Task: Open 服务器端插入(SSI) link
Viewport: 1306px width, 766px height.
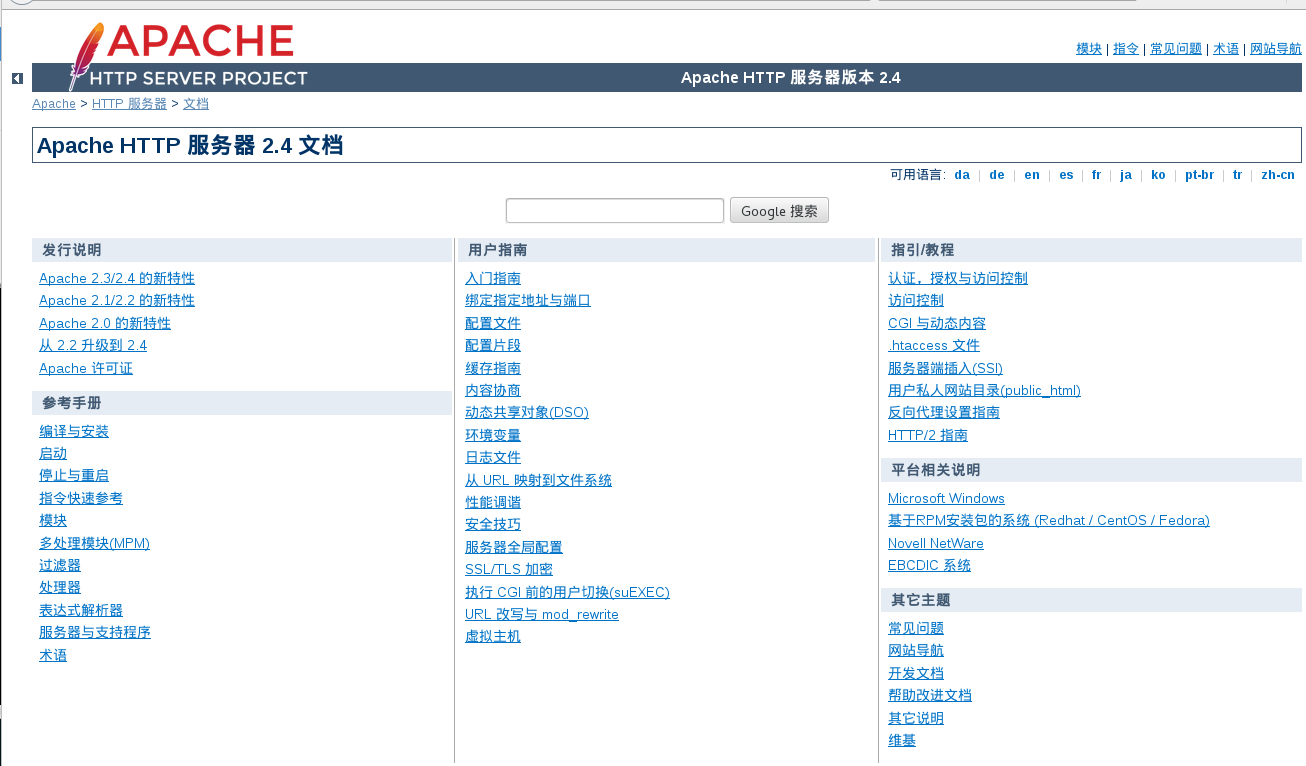Action: click(x=945, y=368)
